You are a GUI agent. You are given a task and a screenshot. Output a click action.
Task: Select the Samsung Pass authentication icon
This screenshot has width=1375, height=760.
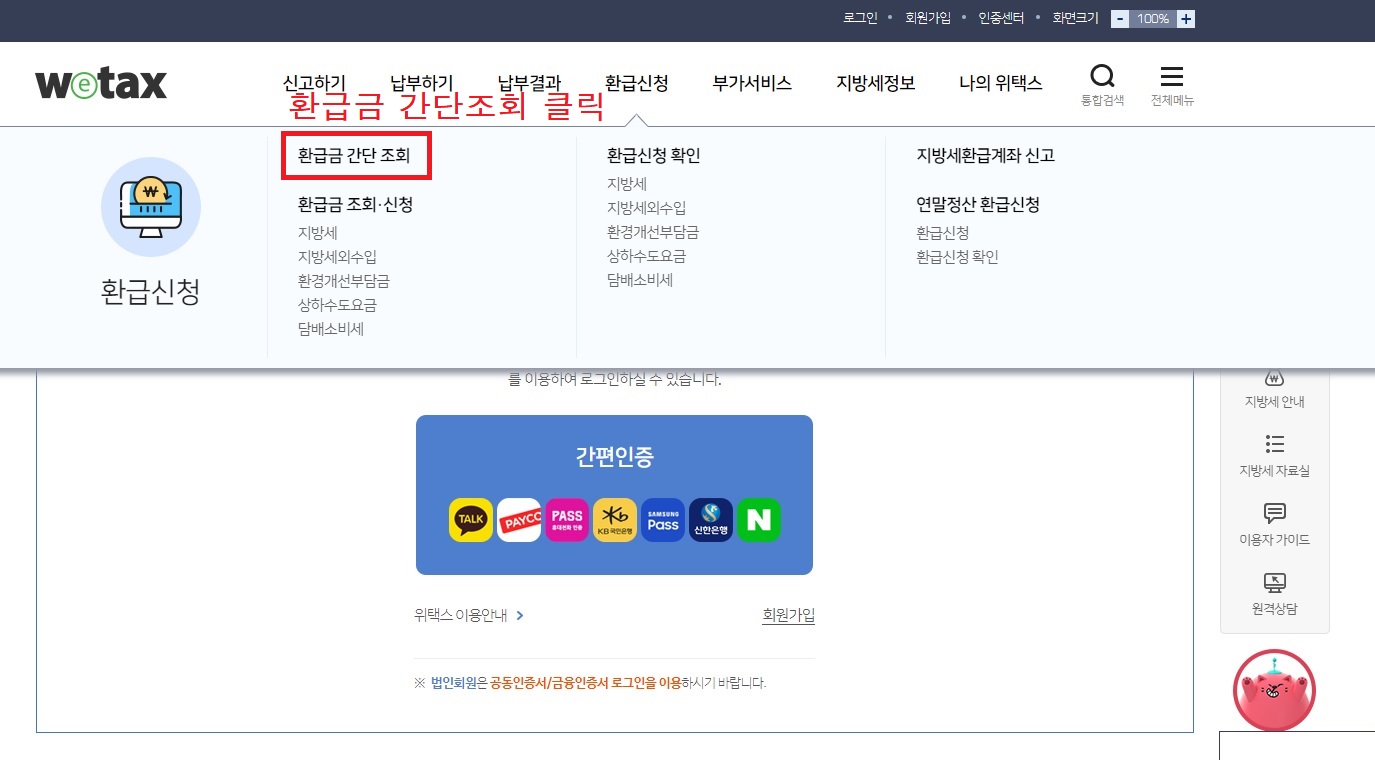click(x=663, y=519)
